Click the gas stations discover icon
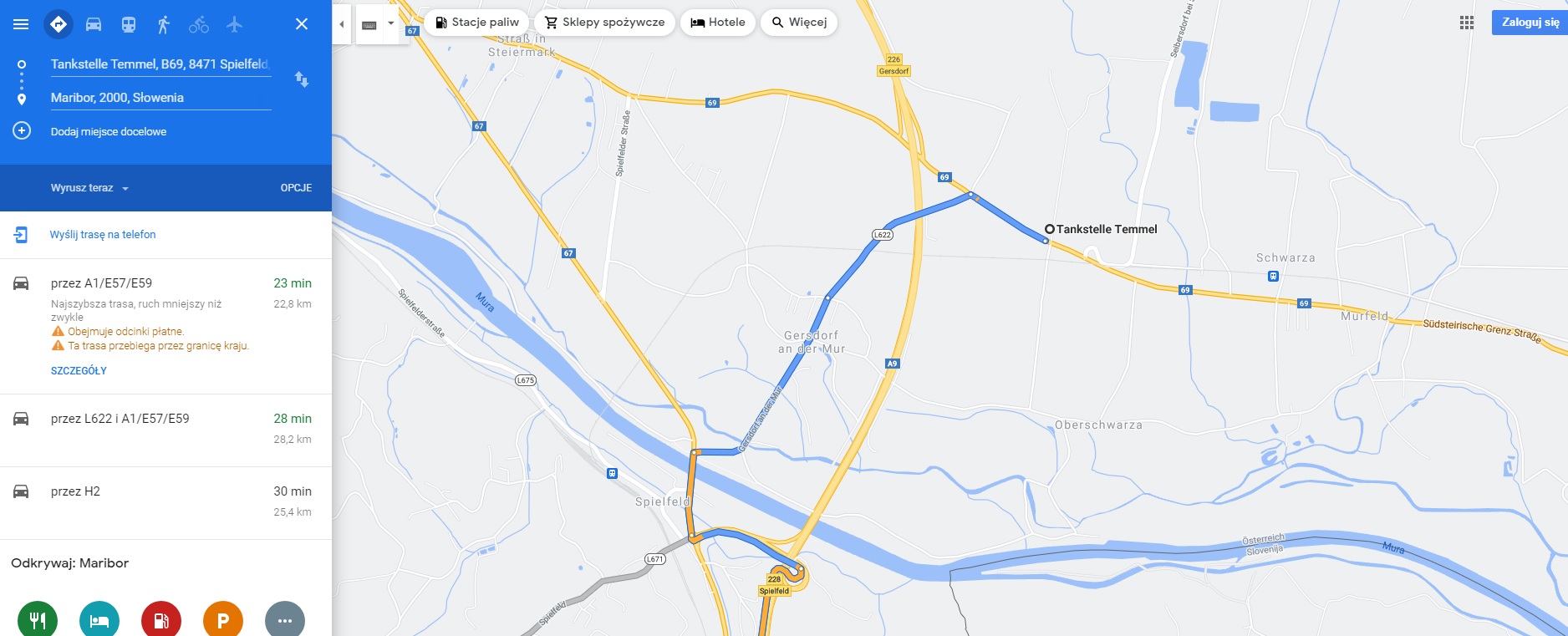This screenshot has width=1568, height=636. tap(161, 620)
